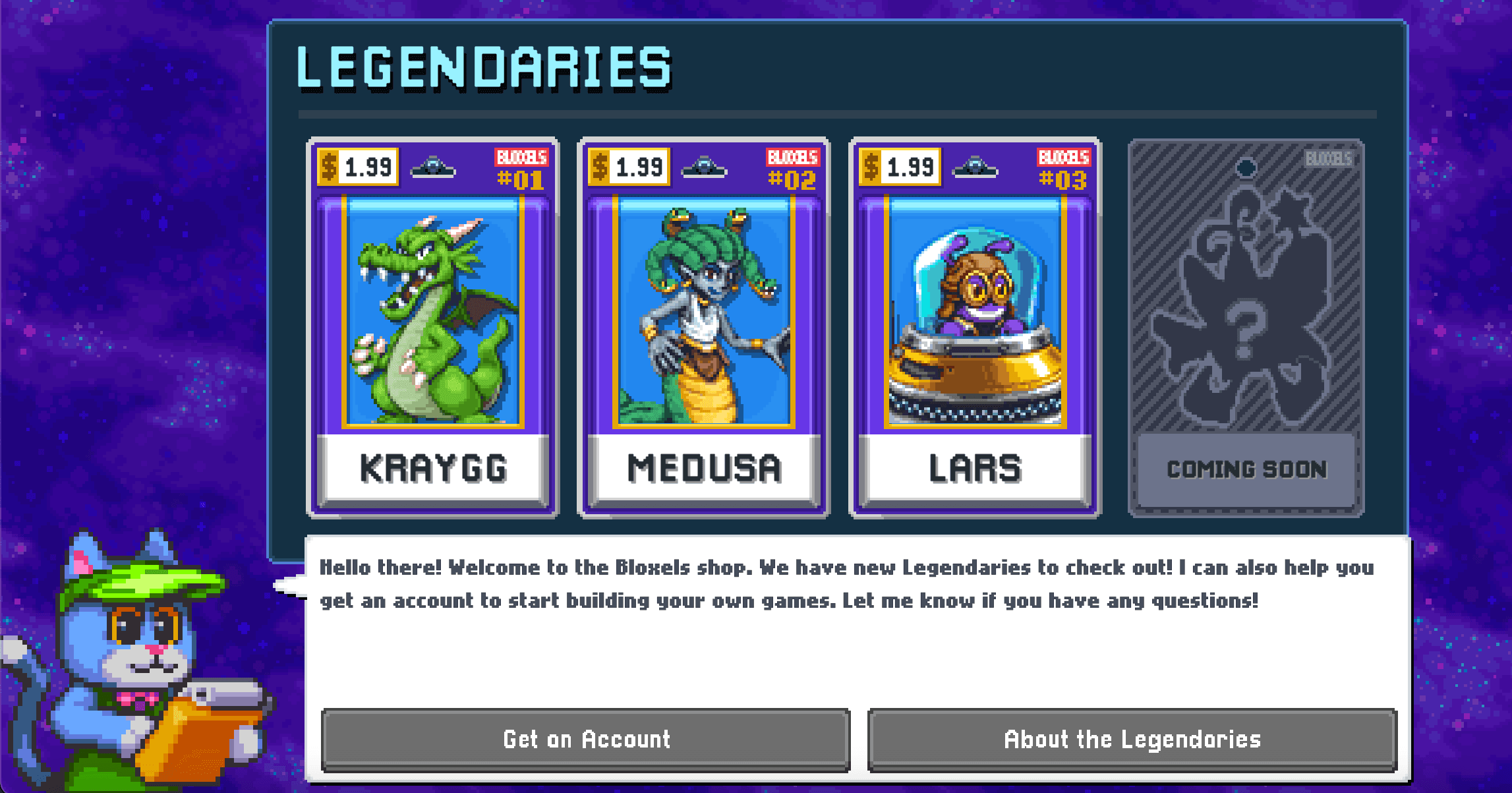Open the Coming Soon mystery card
This screenshot has width=1512, height=793.
pos(1246,328)
